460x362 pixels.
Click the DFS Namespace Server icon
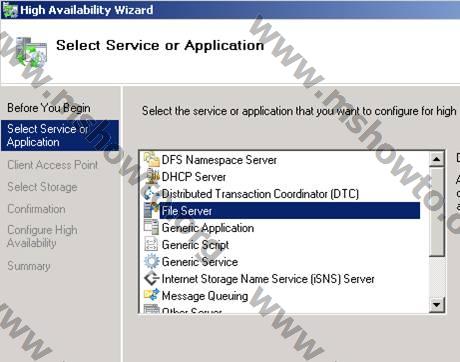click(x=152, y=159)
